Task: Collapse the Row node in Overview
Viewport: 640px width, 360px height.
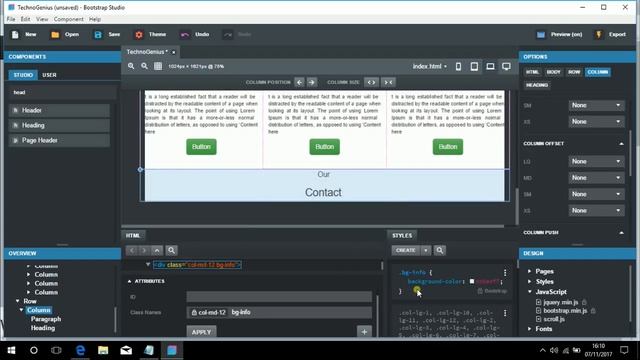Action: 18,301
